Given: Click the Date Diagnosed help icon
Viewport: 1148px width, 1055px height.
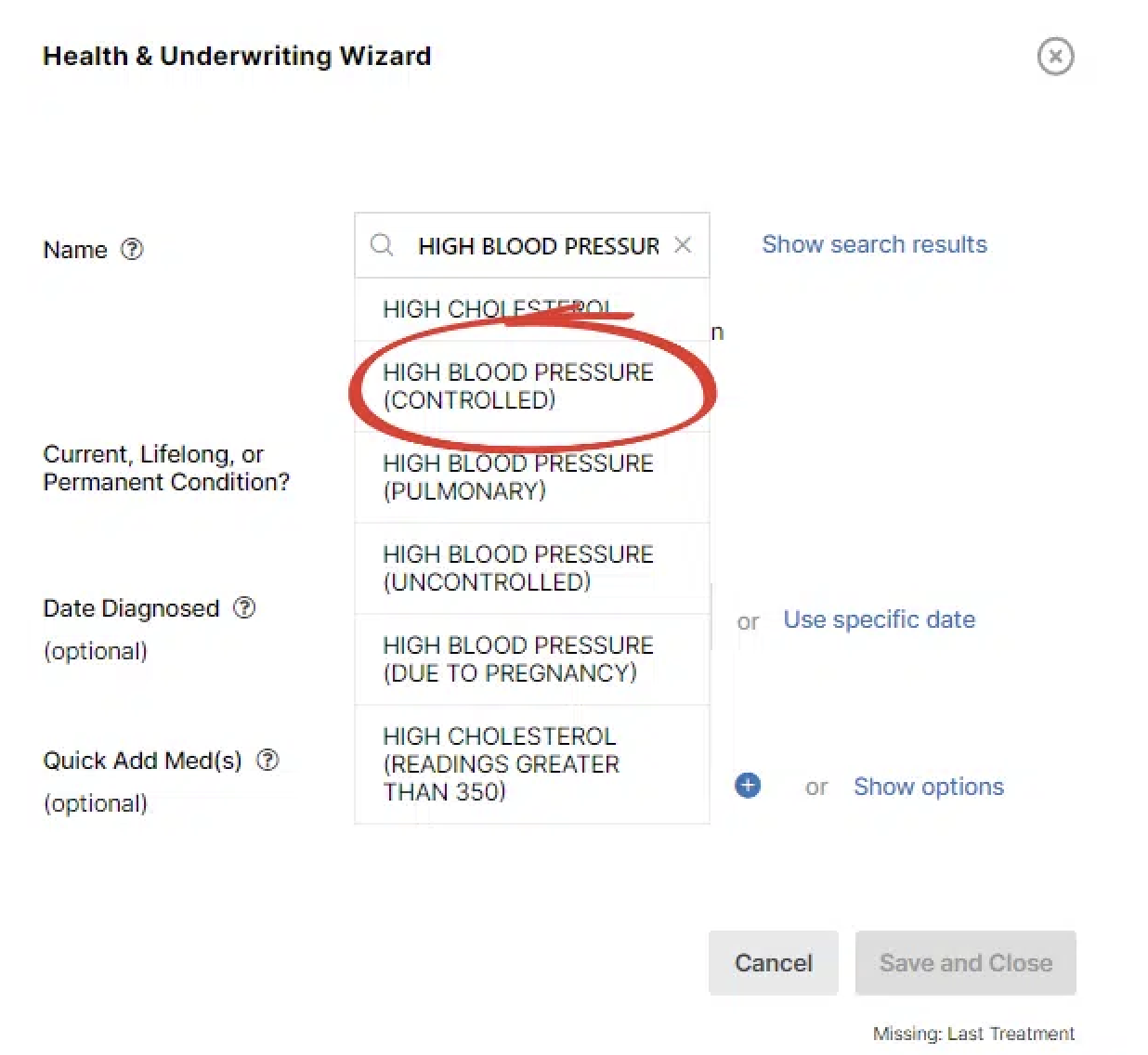Looking at the screenshot, I should (244, 607).
